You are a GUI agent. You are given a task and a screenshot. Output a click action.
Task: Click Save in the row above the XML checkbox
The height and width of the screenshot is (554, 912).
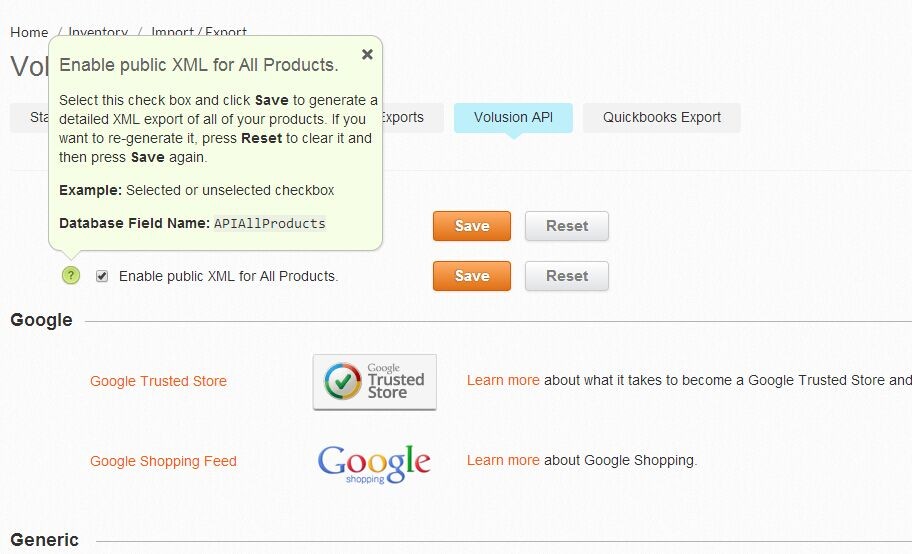click(471, 226)
